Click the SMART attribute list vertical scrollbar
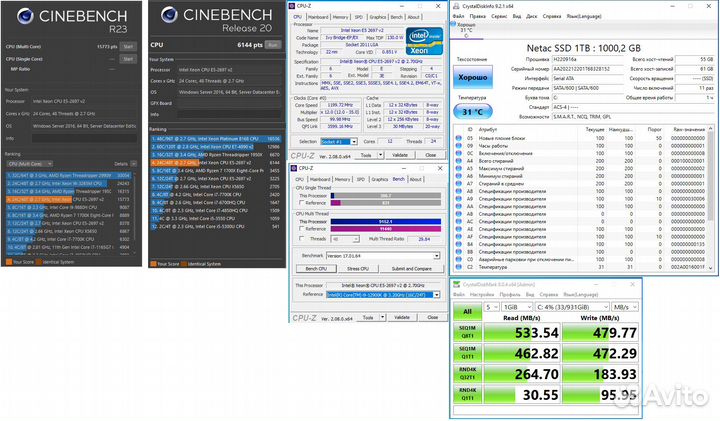The height and width of the screenshot is (421, 720). 710,197
